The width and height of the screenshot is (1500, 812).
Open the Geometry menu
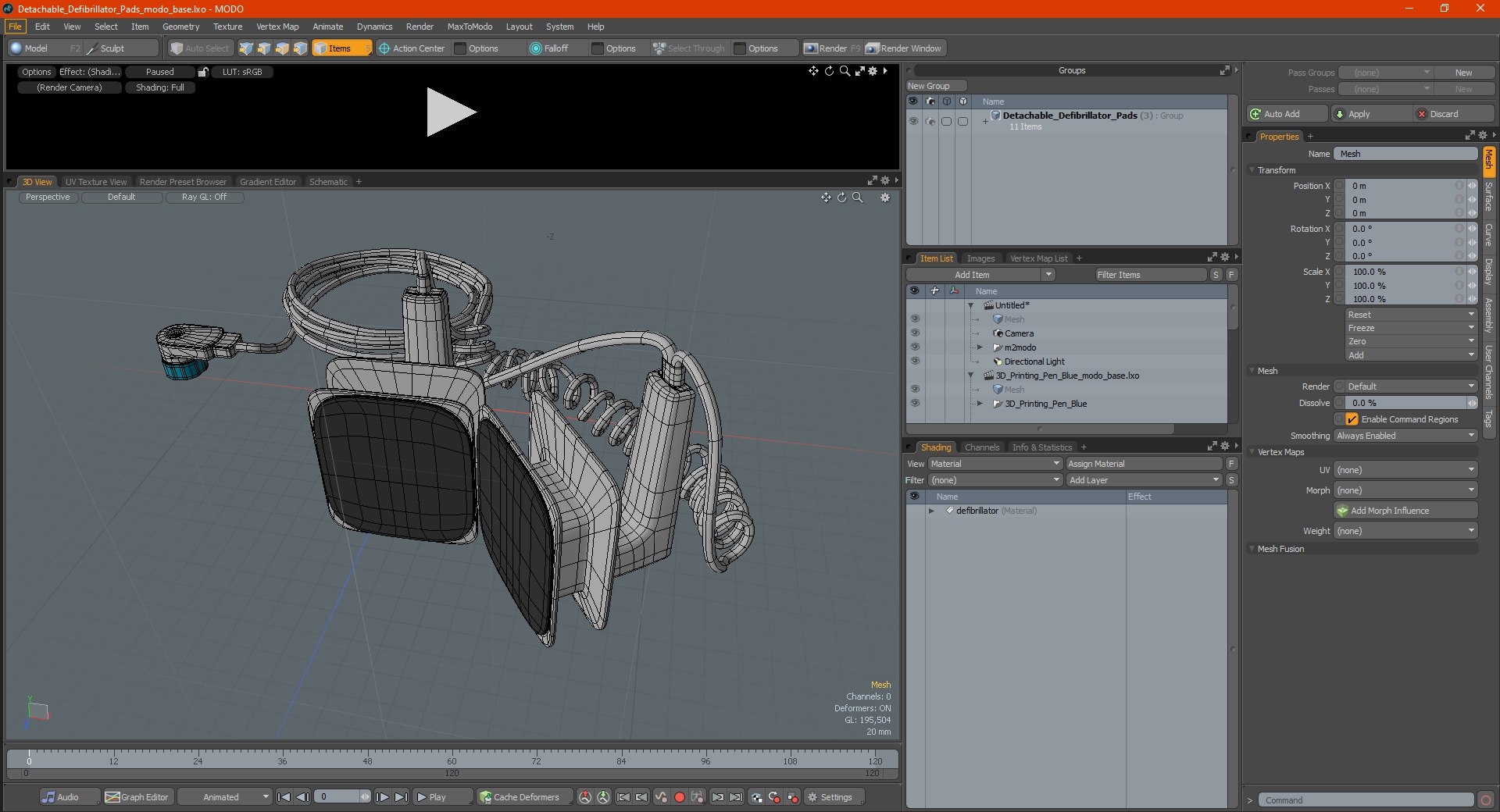point(180,27)
